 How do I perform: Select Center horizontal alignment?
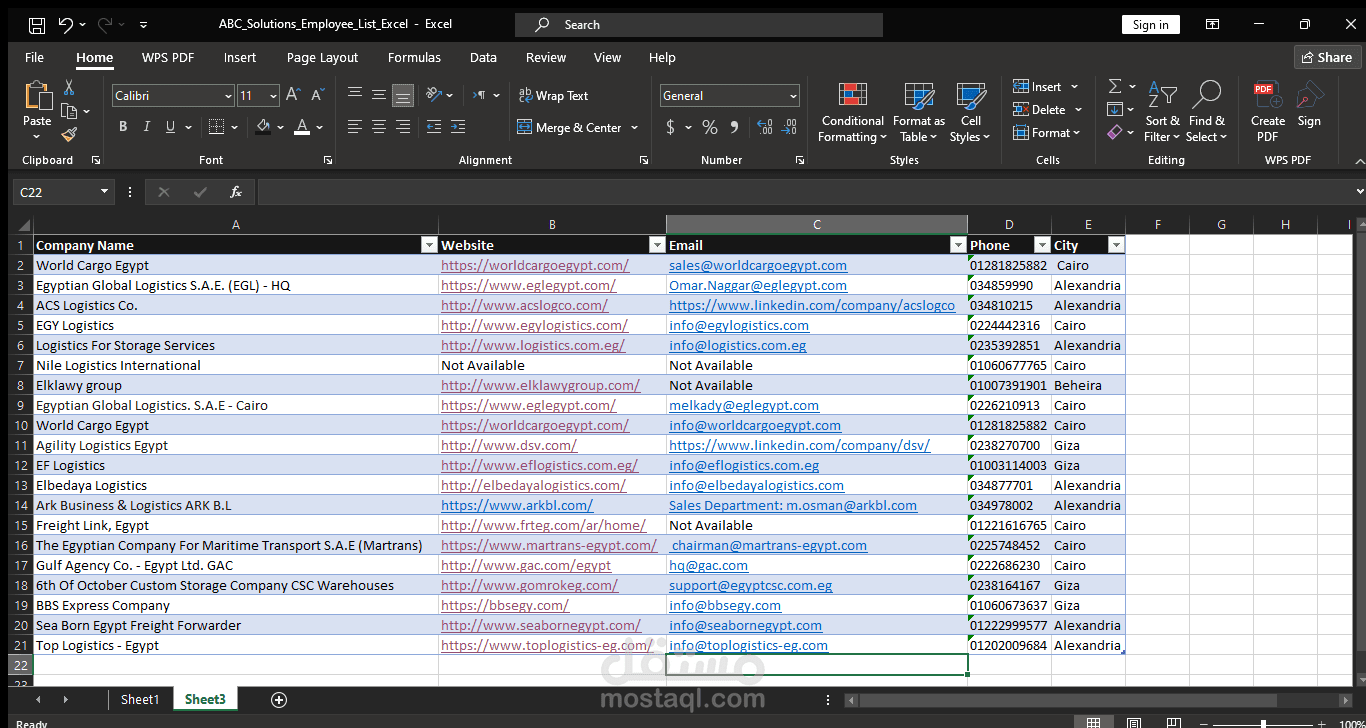tap(379, 127)
